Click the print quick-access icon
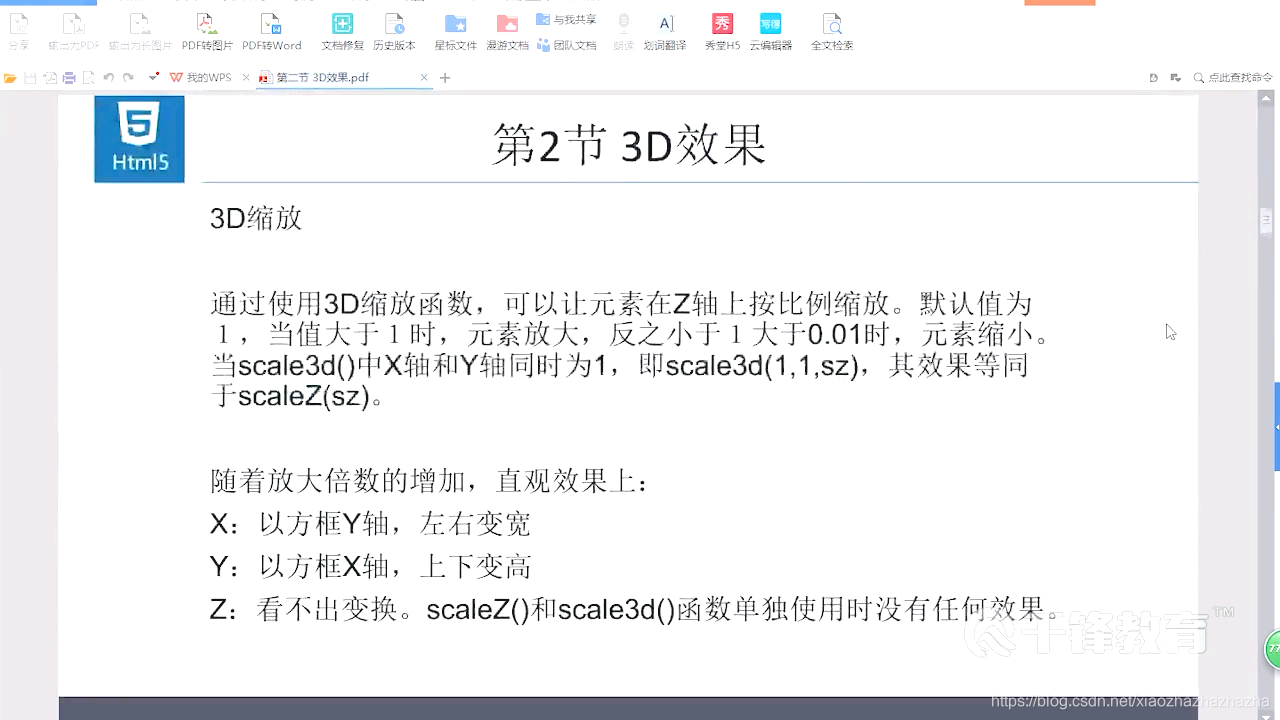This screenshot has height=720, width=1280. [x=69, y=77]
